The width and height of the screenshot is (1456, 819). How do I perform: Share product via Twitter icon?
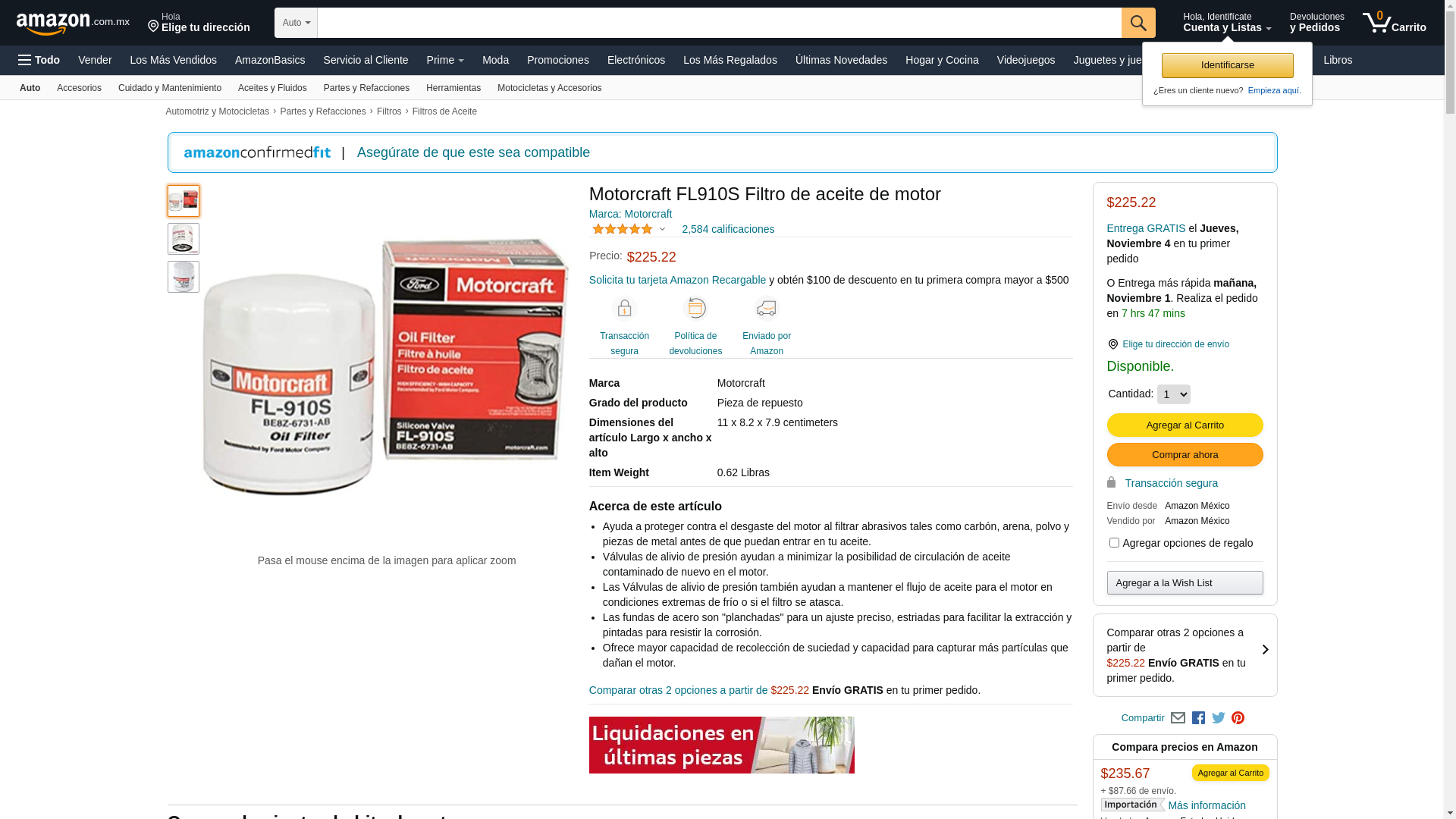1219,718
